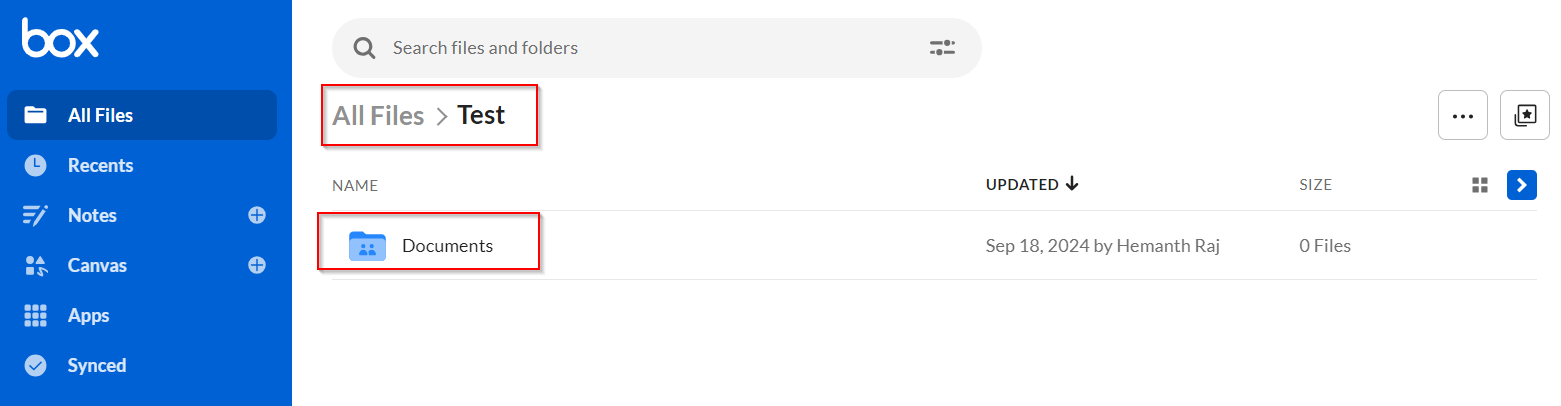Viewport: 1561px width, 406px height.
Task: Open All Files in the sidebar
Action: (142, 115)
